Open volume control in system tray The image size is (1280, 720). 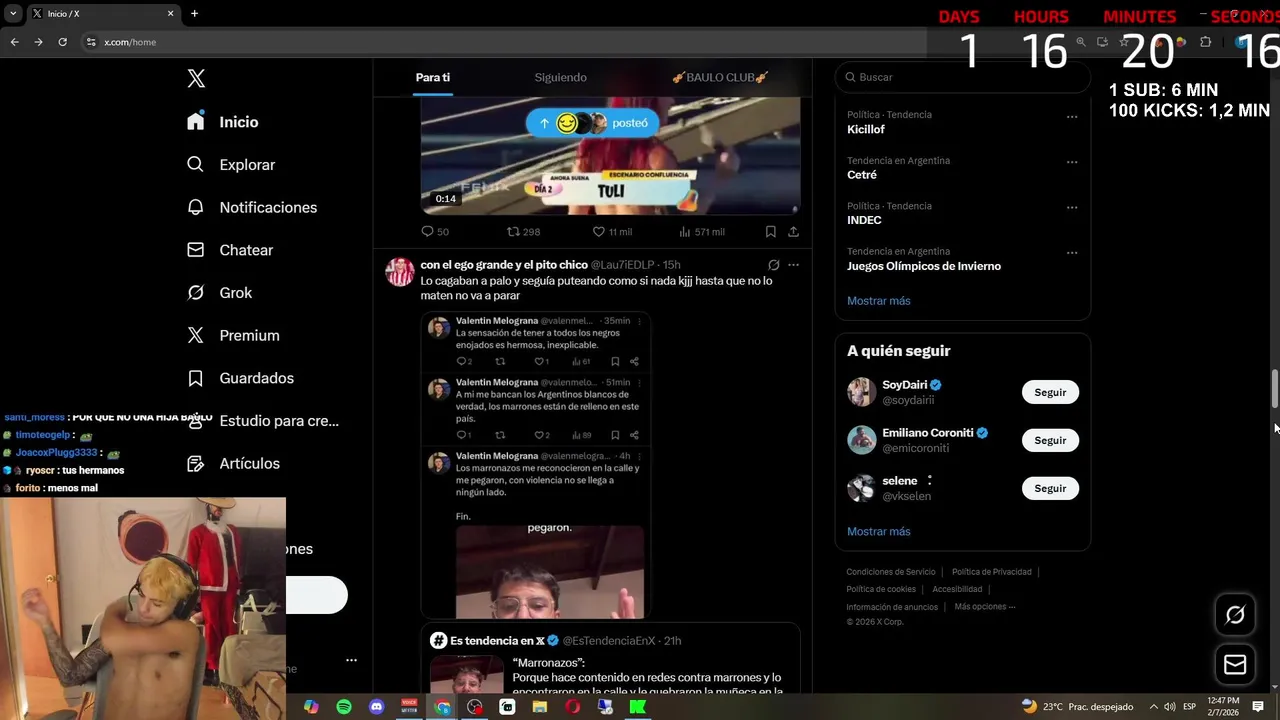pyautogui.click(x=1170, y=707)
